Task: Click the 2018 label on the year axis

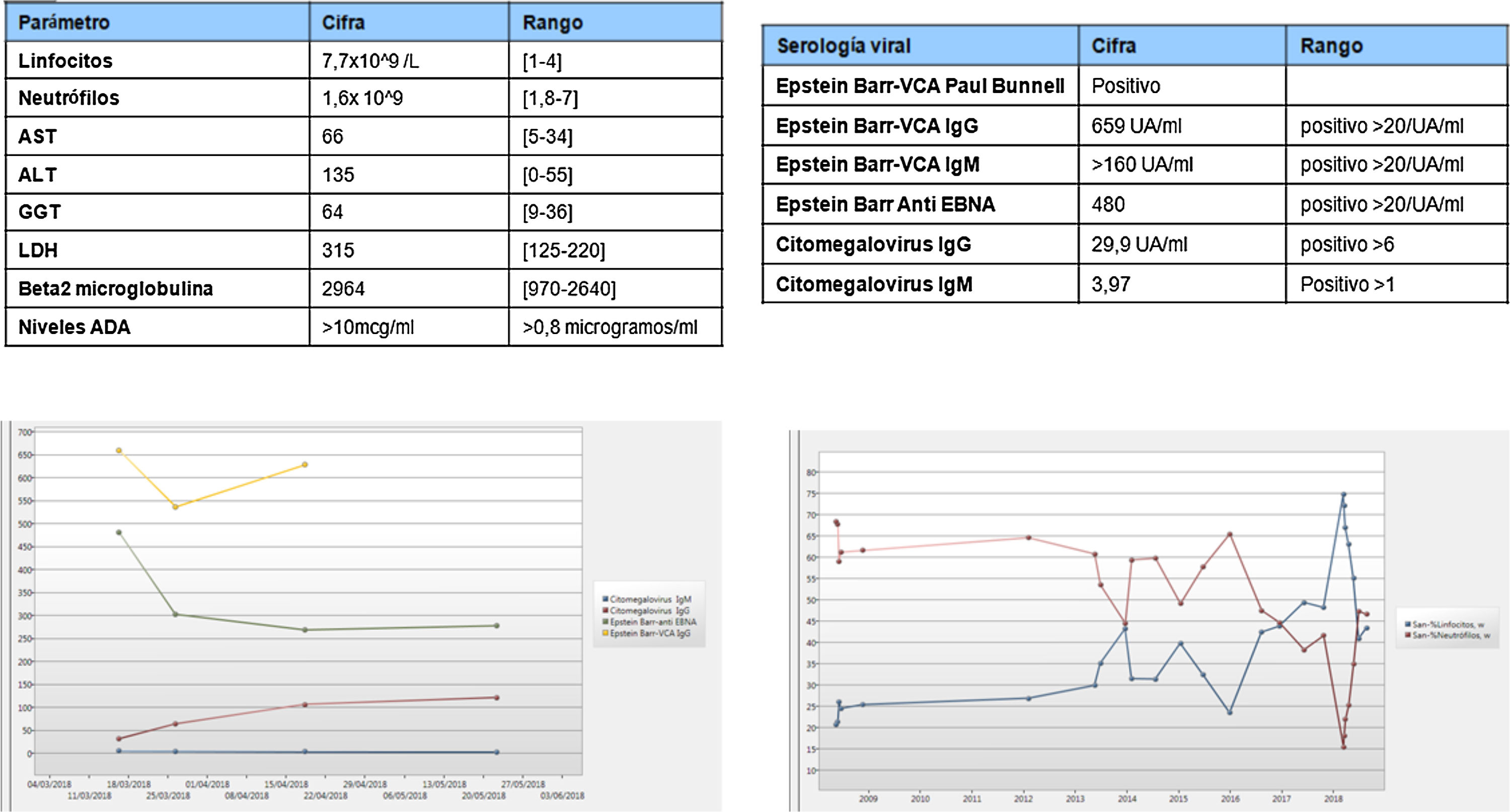Action: pos(1332,798)
